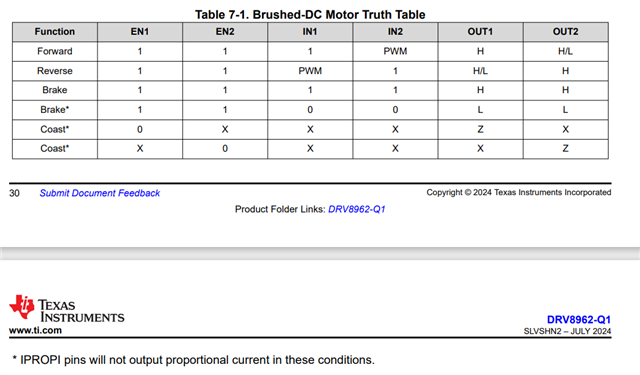640x375 pixels.
Task: Click page number 30 in footer
Action: (14, 193)
